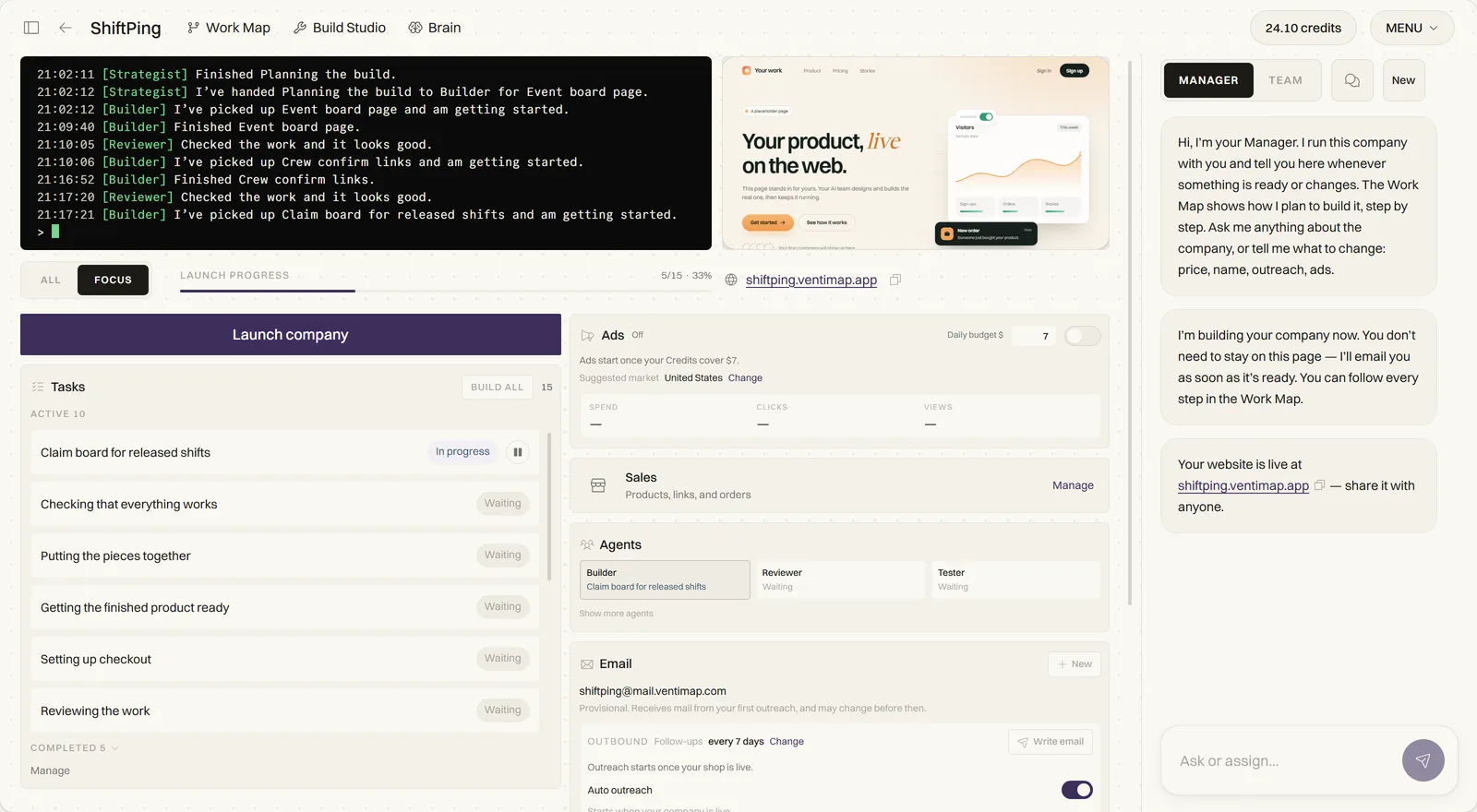The width and height of the screenshot is (1477, 812).
Task: Select the Builder agent card
Action: [x=665, y=579]
